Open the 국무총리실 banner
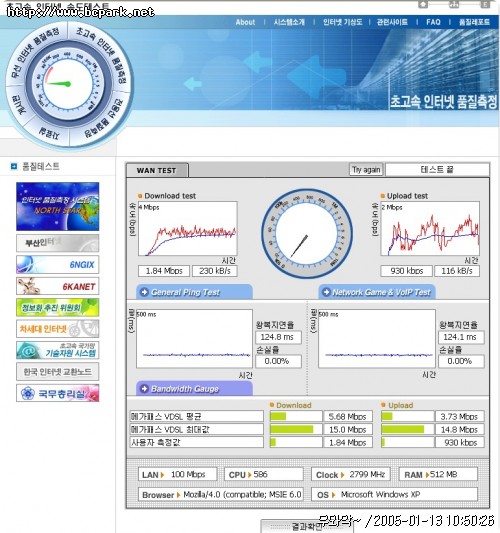 pyautogui.click(x=57, y=393)
